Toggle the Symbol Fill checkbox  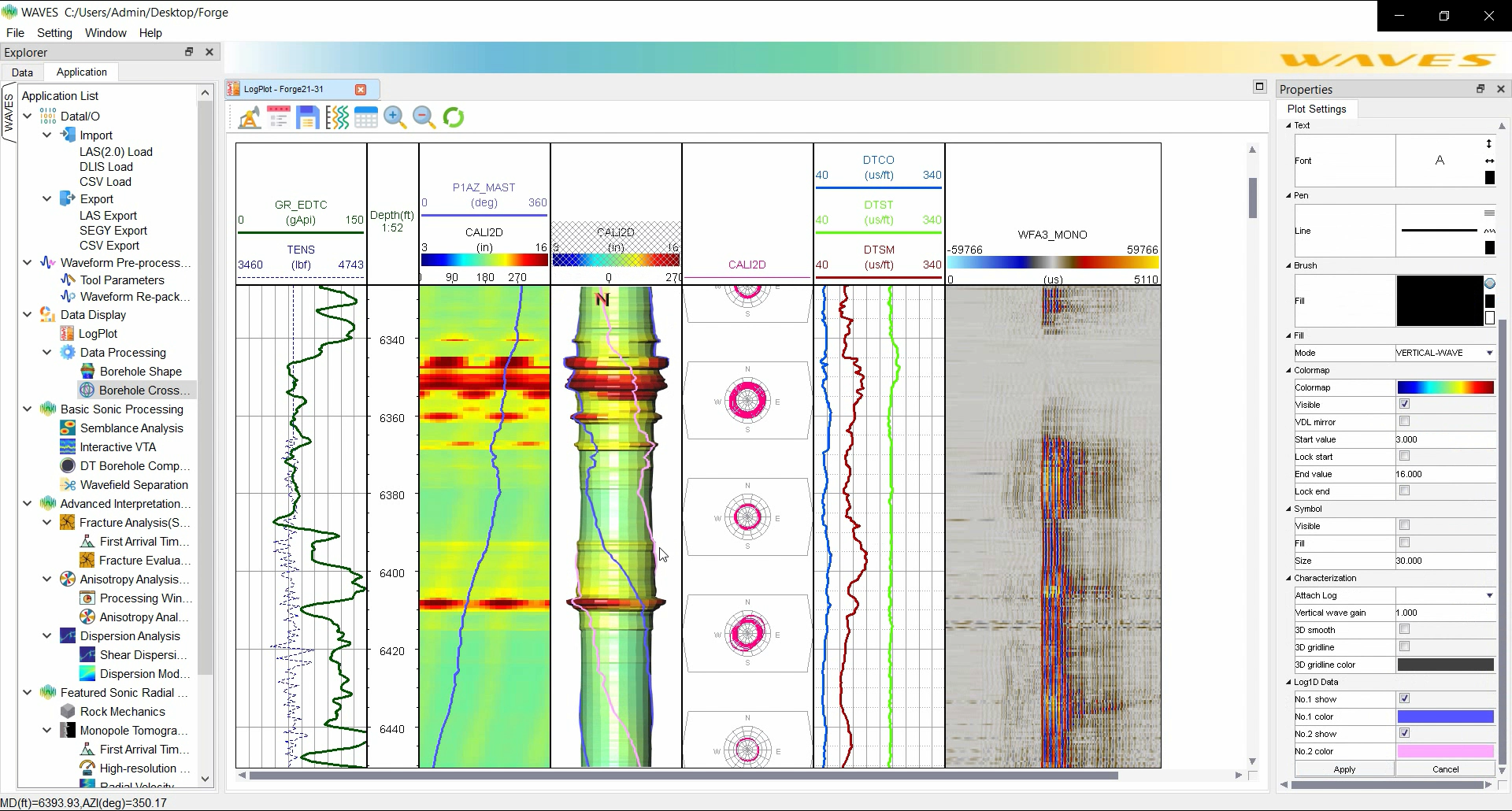[1404, 543]
